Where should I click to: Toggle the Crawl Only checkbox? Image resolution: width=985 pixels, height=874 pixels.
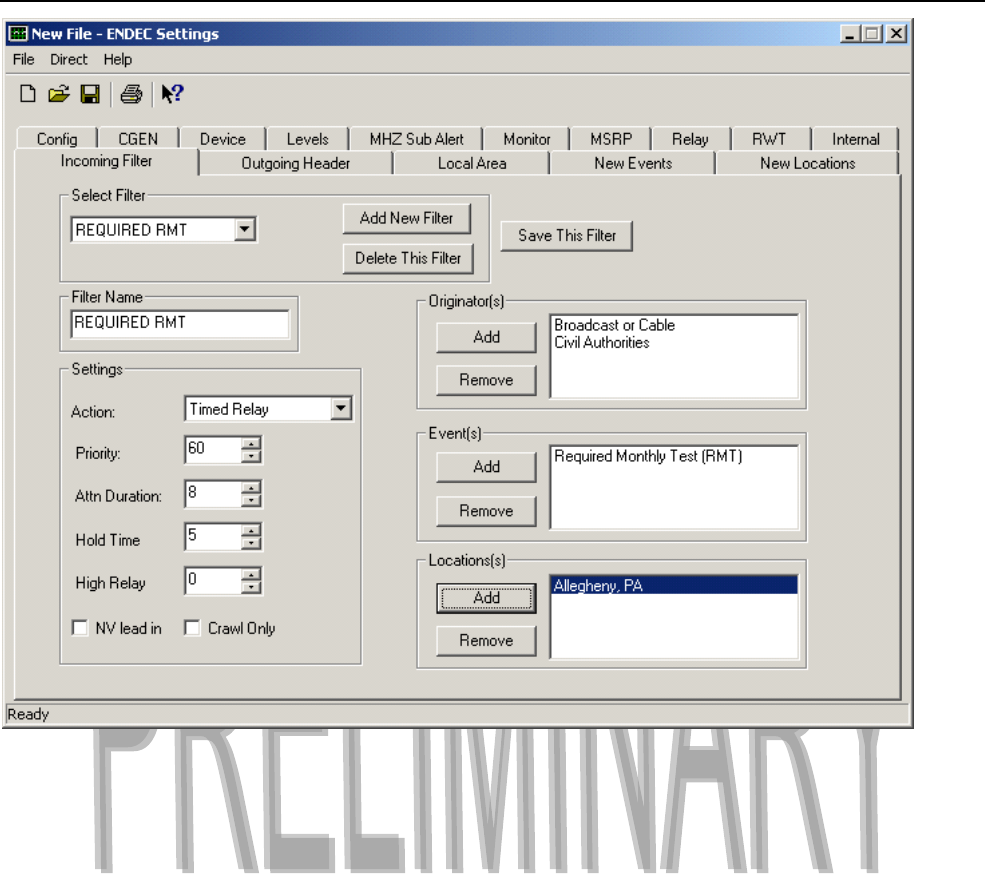coord(192,628)
